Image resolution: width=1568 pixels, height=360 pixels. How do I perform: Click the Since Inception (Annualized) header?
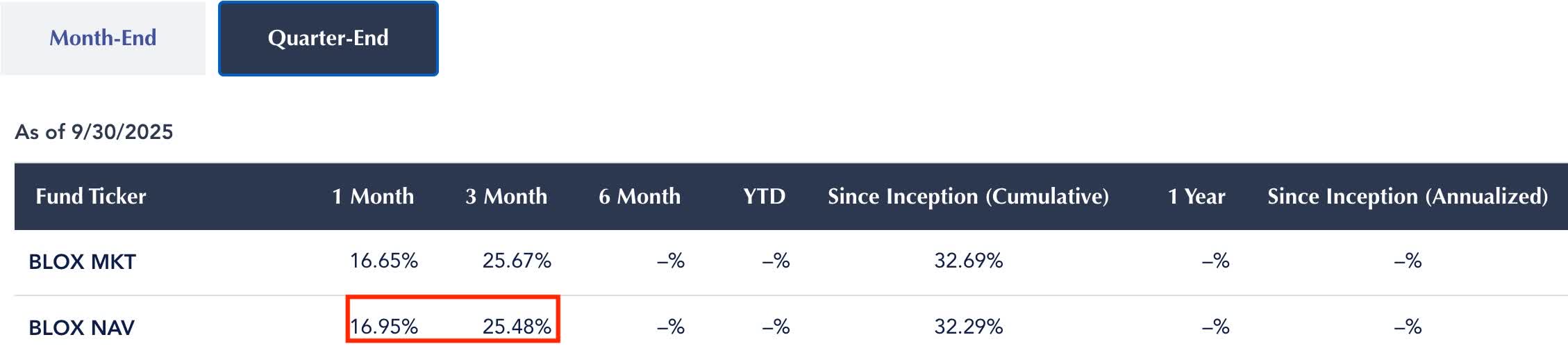click(1408, 197)
